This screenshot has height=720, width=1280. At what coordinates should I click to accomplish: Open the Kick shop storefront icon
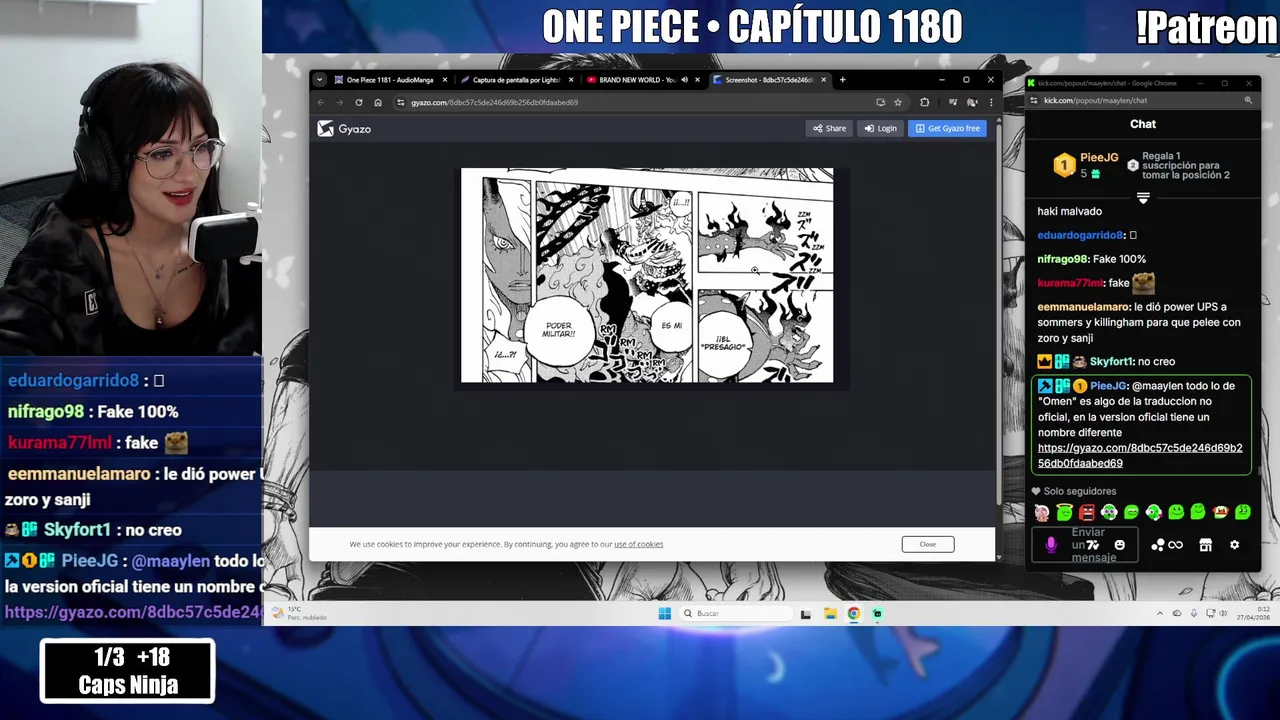[1206, 545]
